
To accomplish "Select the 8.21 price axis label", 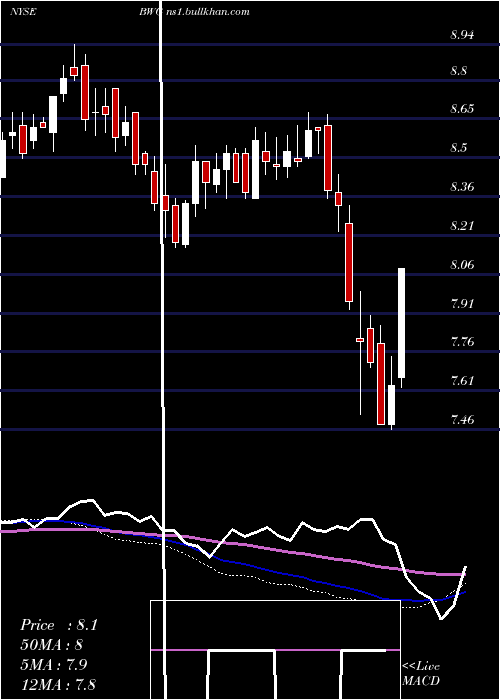I will coord(462,225).
